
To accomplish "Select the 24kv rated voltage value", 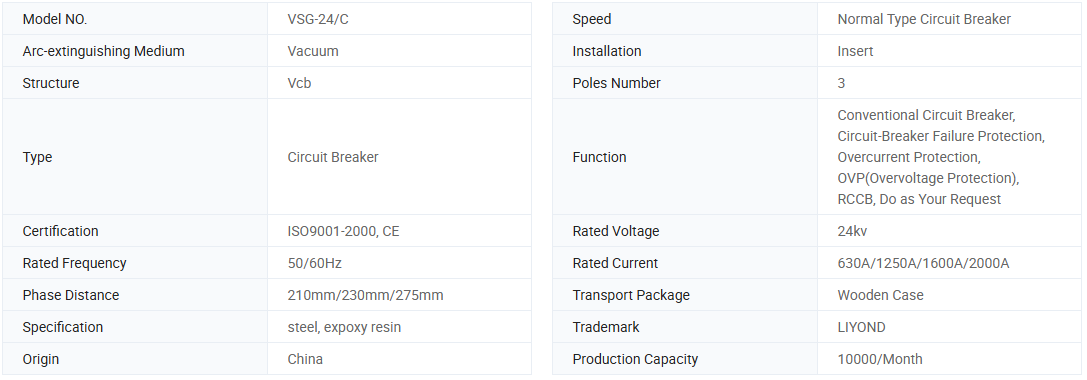I will coord(852,231).
